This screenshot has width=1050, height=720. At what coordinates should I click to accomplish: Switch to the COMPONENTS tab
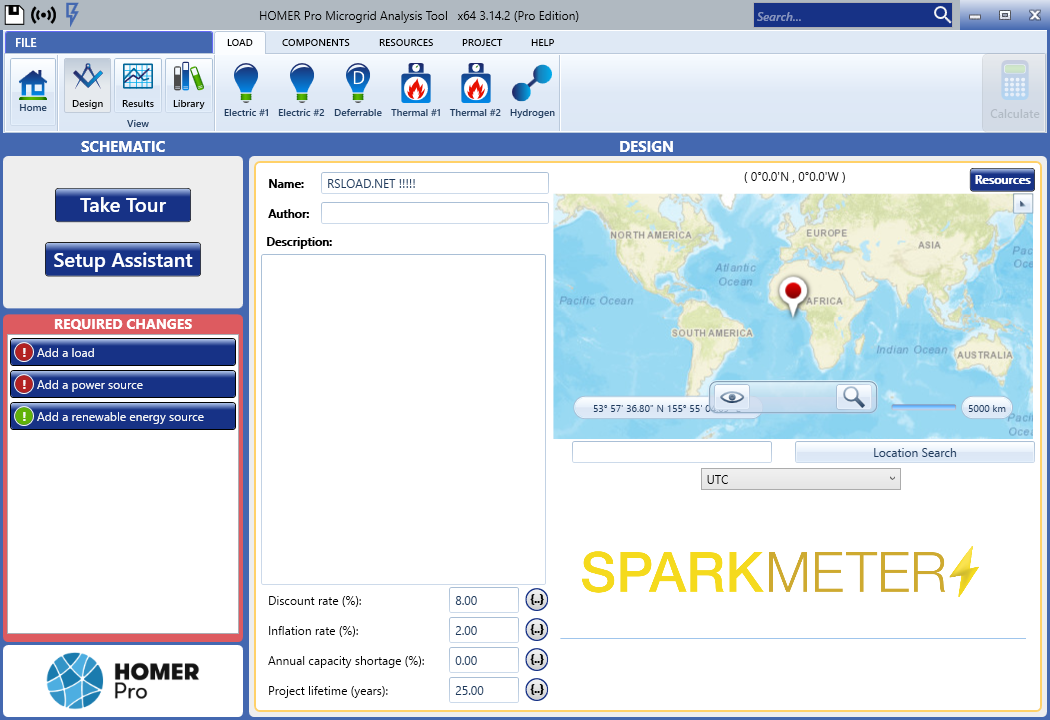pyautogui.click(x=315, y=42)
